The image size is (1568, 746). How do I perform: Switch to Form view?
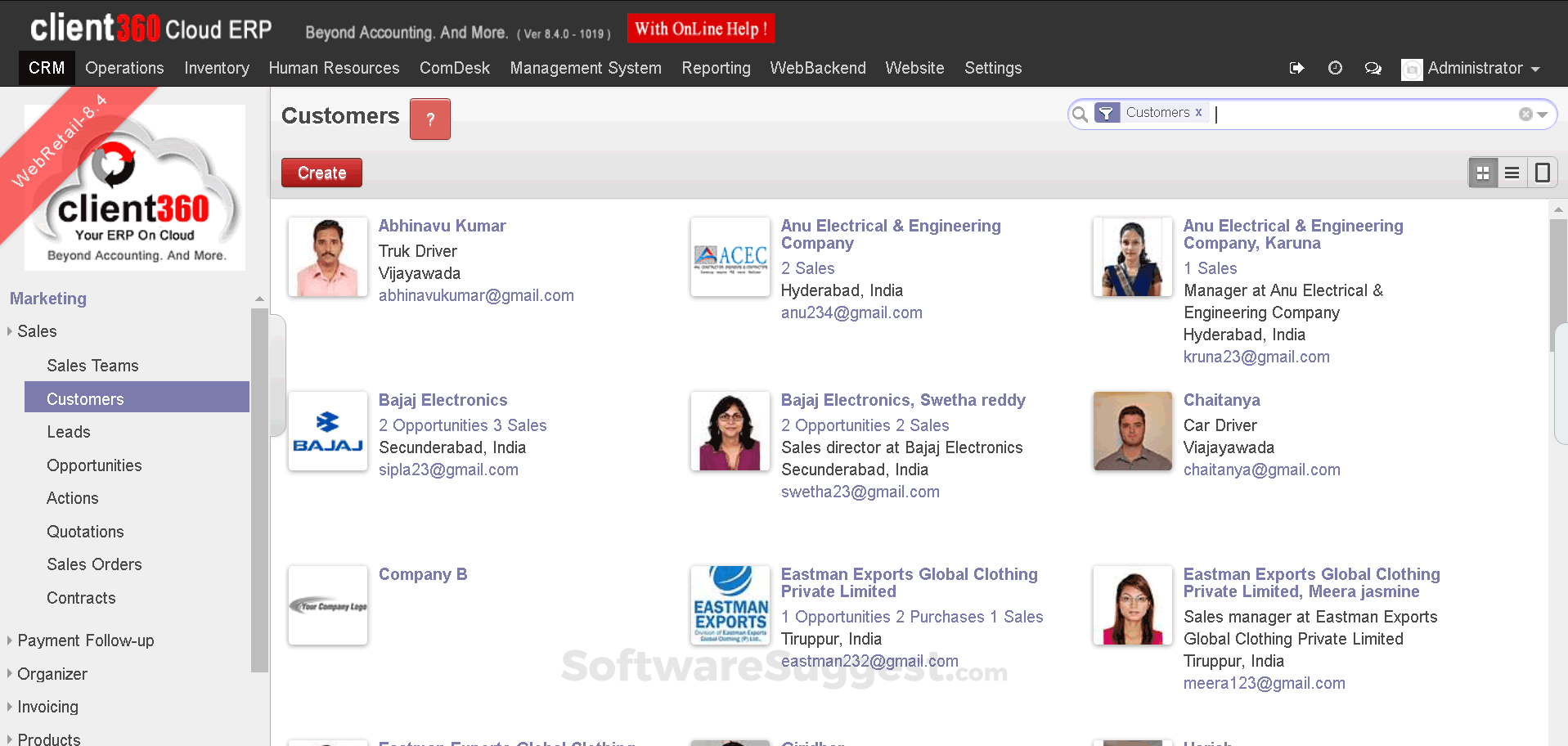(1543, 173)
